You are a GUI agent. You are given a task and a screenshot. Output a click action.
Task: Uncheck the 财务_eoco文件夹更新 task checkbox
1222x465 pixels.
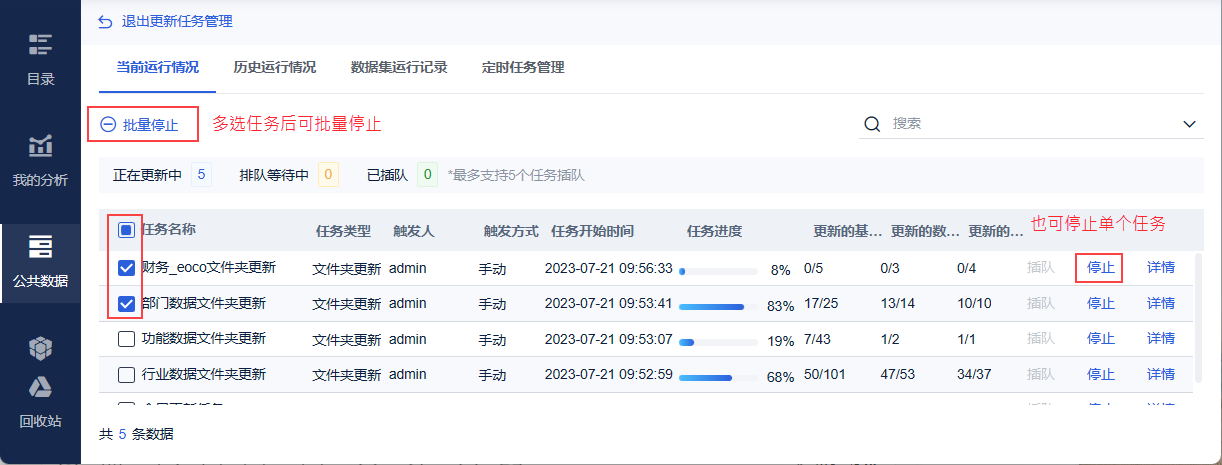tap(127, 268)
